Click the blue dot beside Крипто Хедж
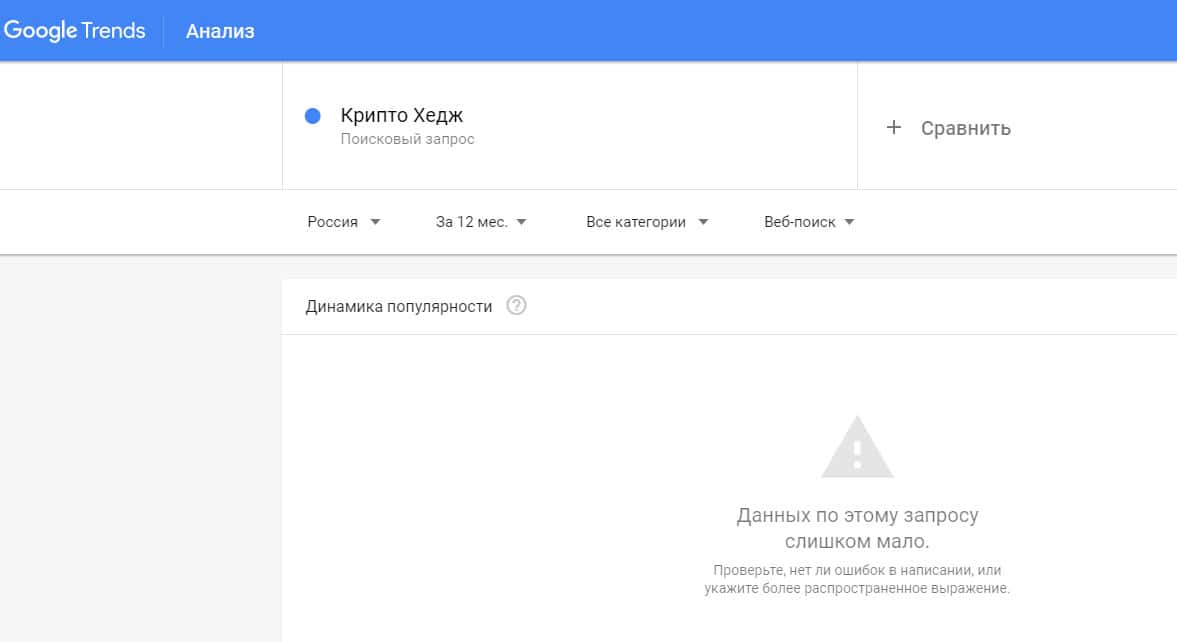Screen dimensions: 1177x642 (312, 116)
